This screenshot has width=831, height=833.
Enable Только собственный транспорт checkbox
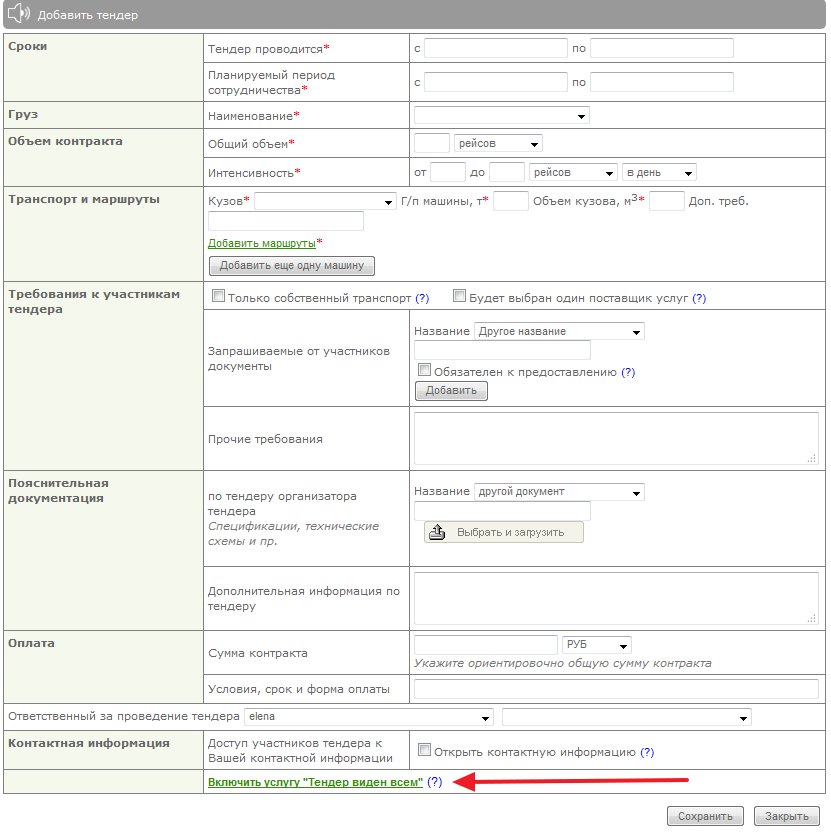(x=218, y=297)
